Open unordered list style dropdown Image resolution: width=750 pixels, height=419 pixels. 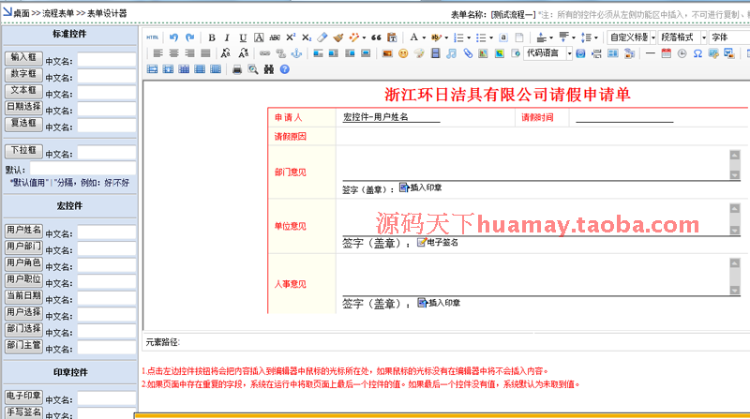coord(491,38)
